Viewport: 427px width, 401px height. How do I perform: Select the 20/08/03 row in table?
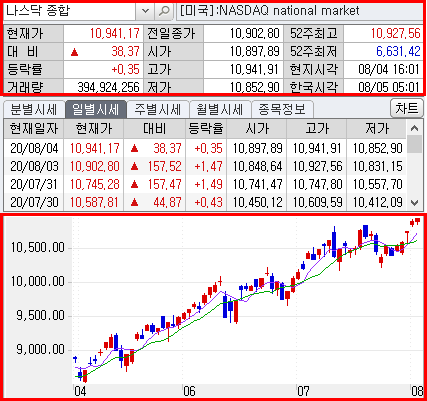pos(205,166)
